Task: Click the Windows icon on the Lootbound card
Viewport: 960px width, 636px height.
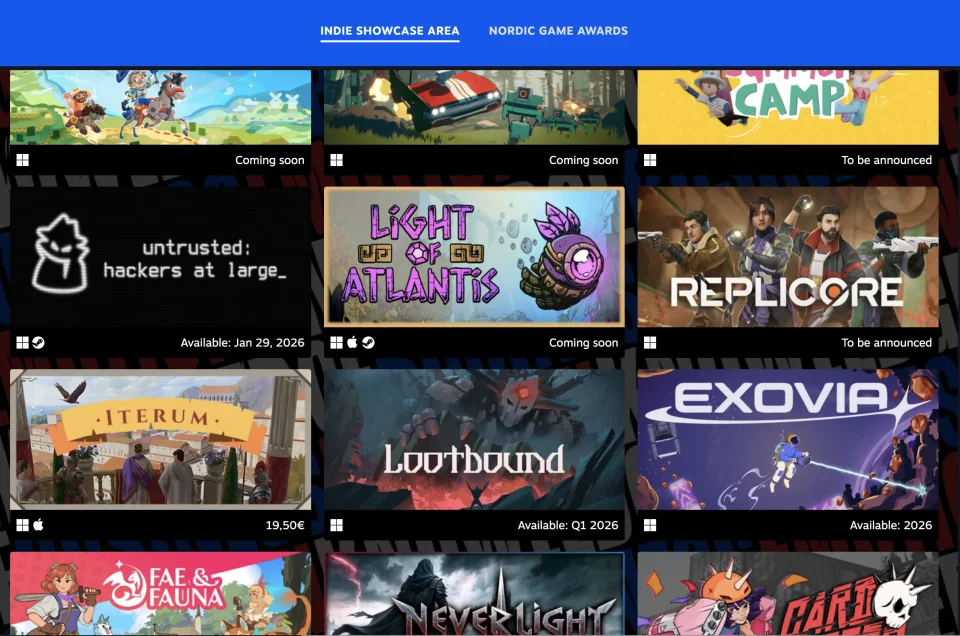Action: (x=337, y=524)
